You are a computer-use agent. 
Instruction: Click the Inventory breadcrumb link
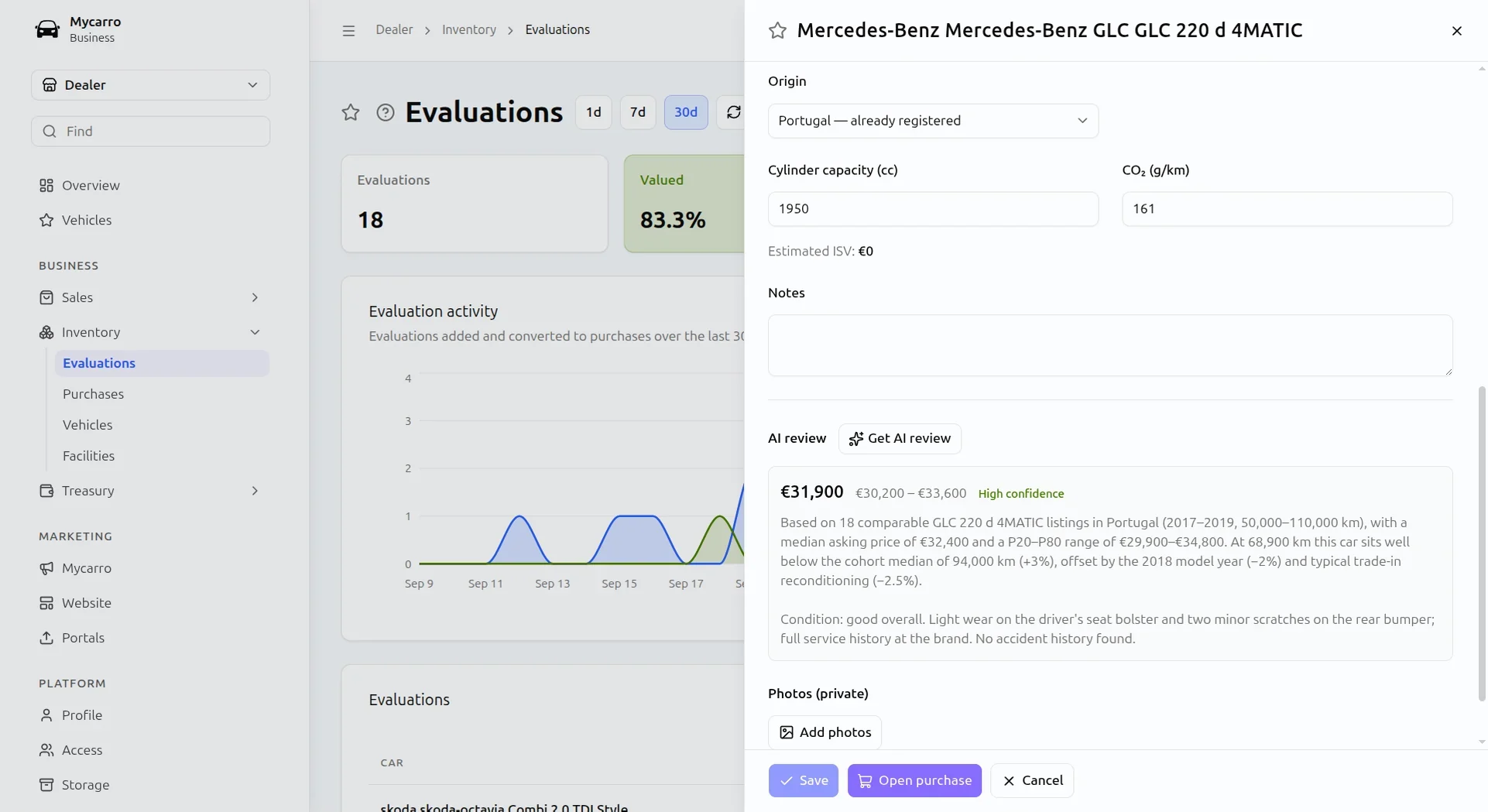click(469, 30)
